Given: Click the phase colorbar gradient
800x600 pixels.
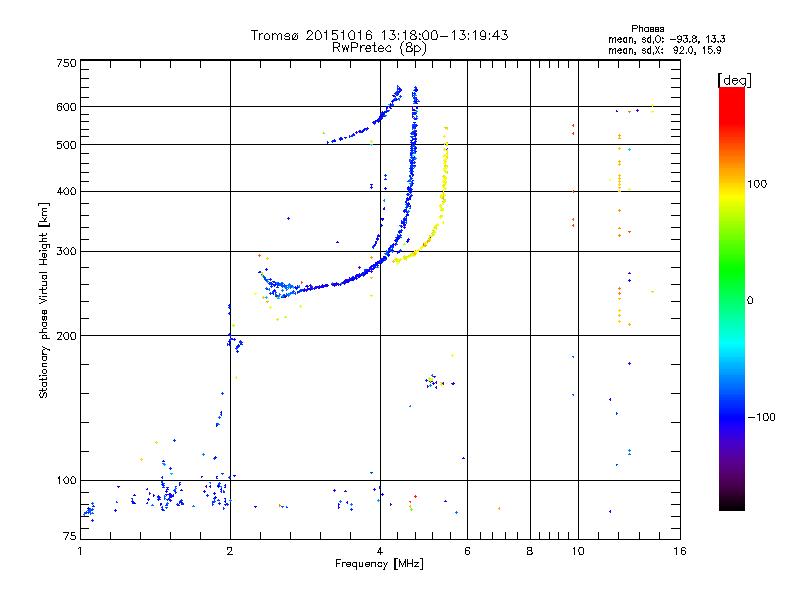Looking at the screenshot, I should 732,298.
